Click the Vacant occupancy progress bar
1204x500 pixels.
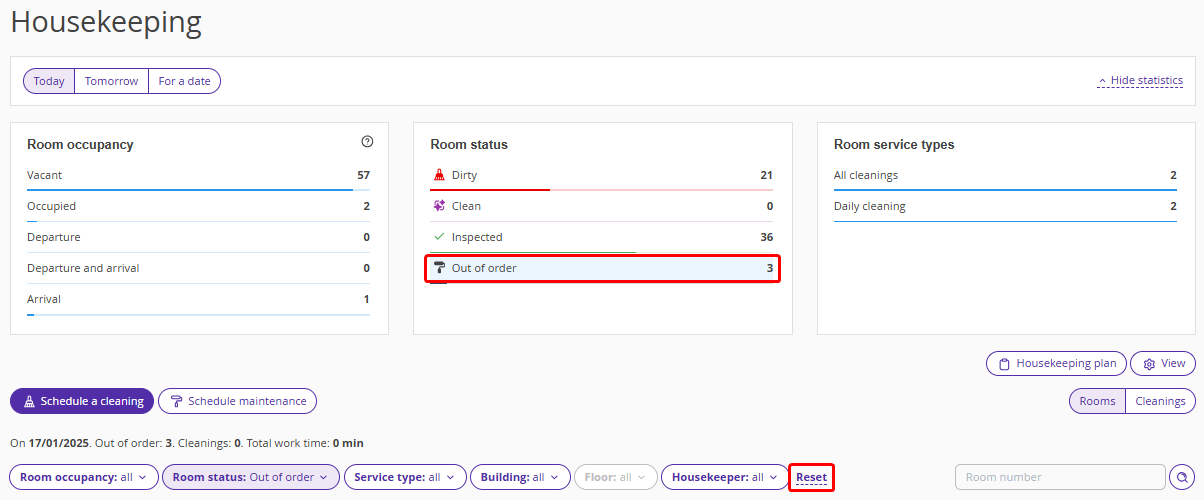click(198, 189)
